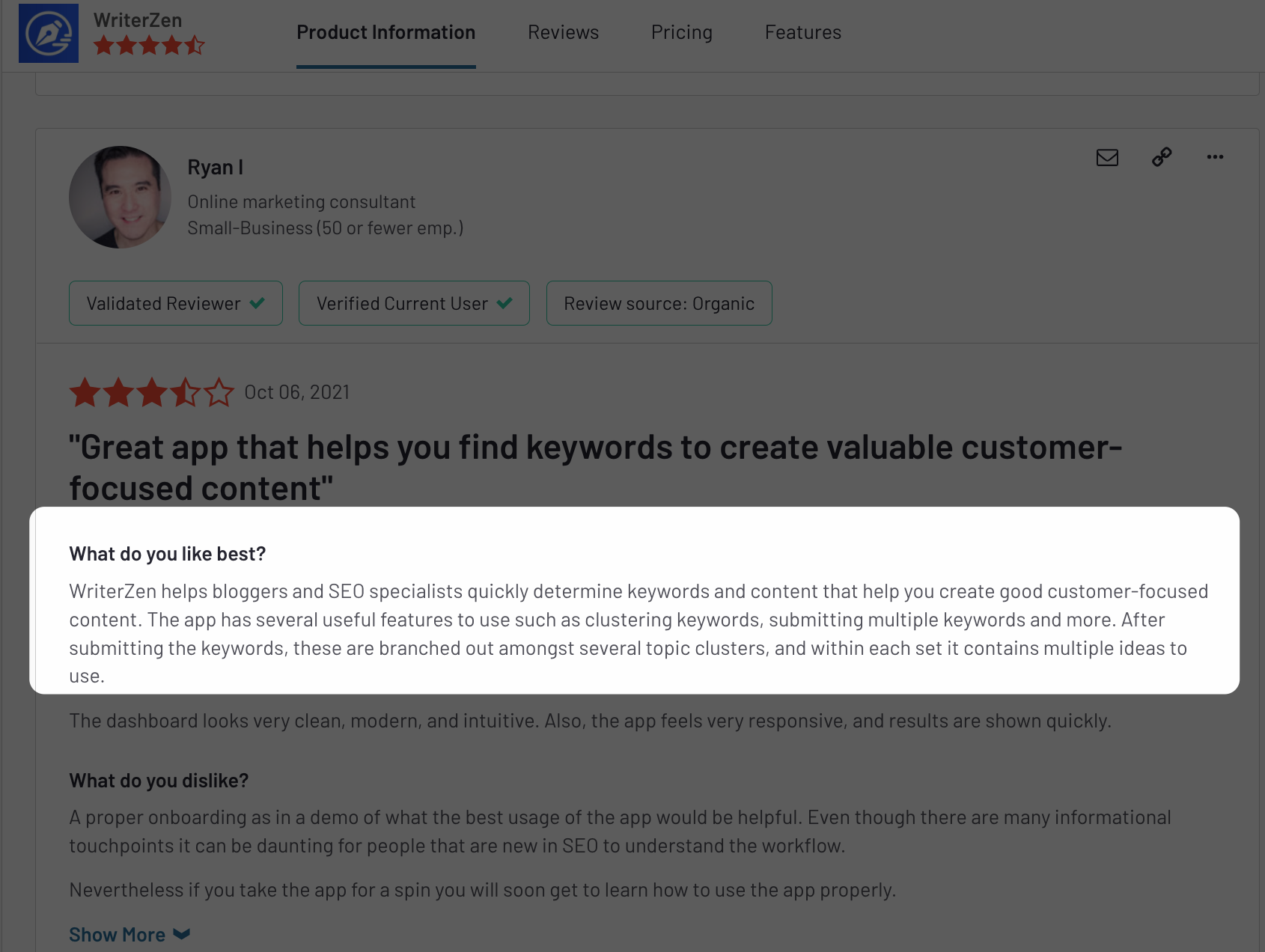Viewport: 1265px width, 952px height.
Task: Click the Validated Reviewer badge
Action: coord(176,303)
